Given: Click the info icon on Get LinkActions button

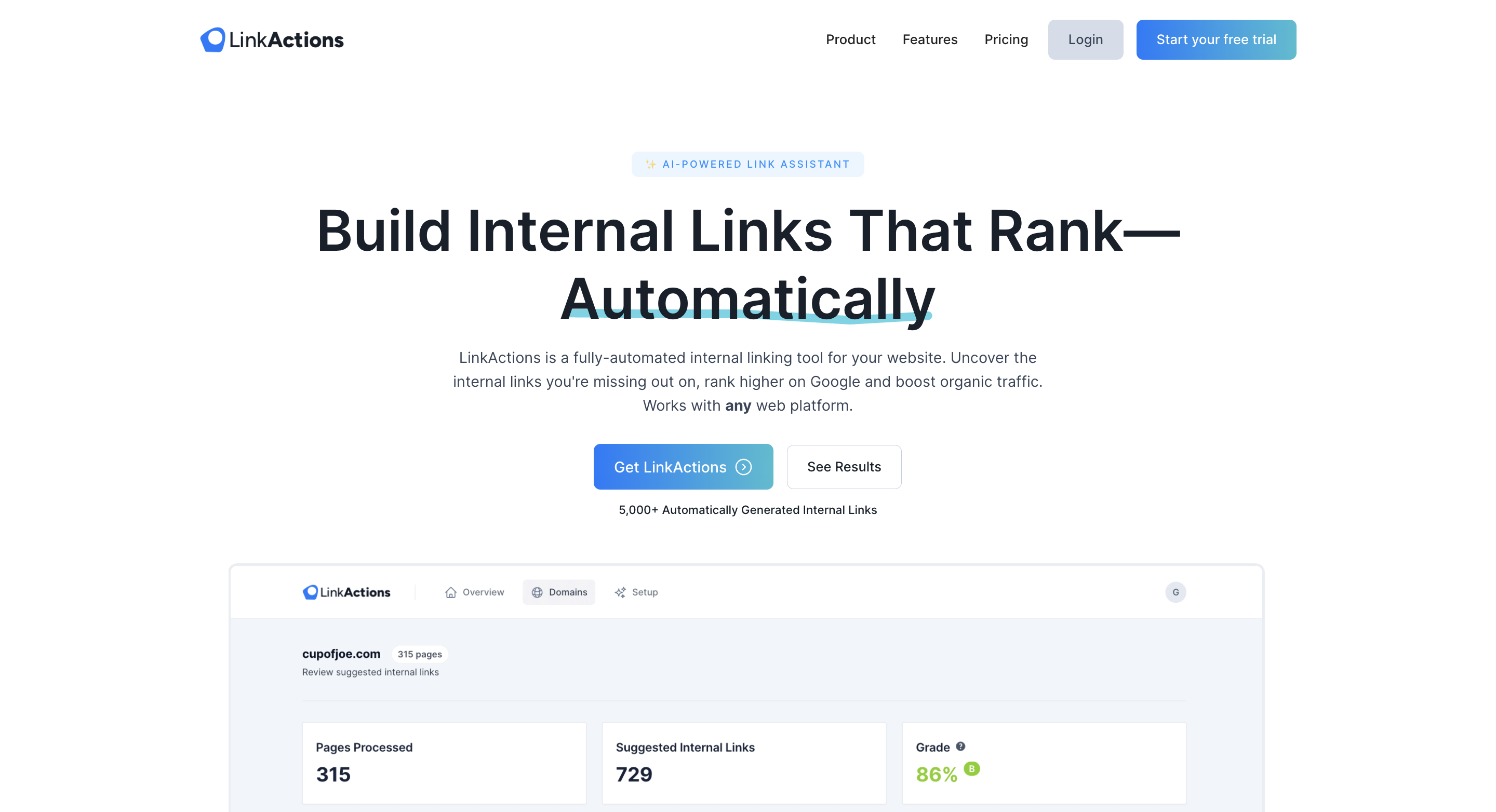Looking at the screenshot, I should (744, 466).
